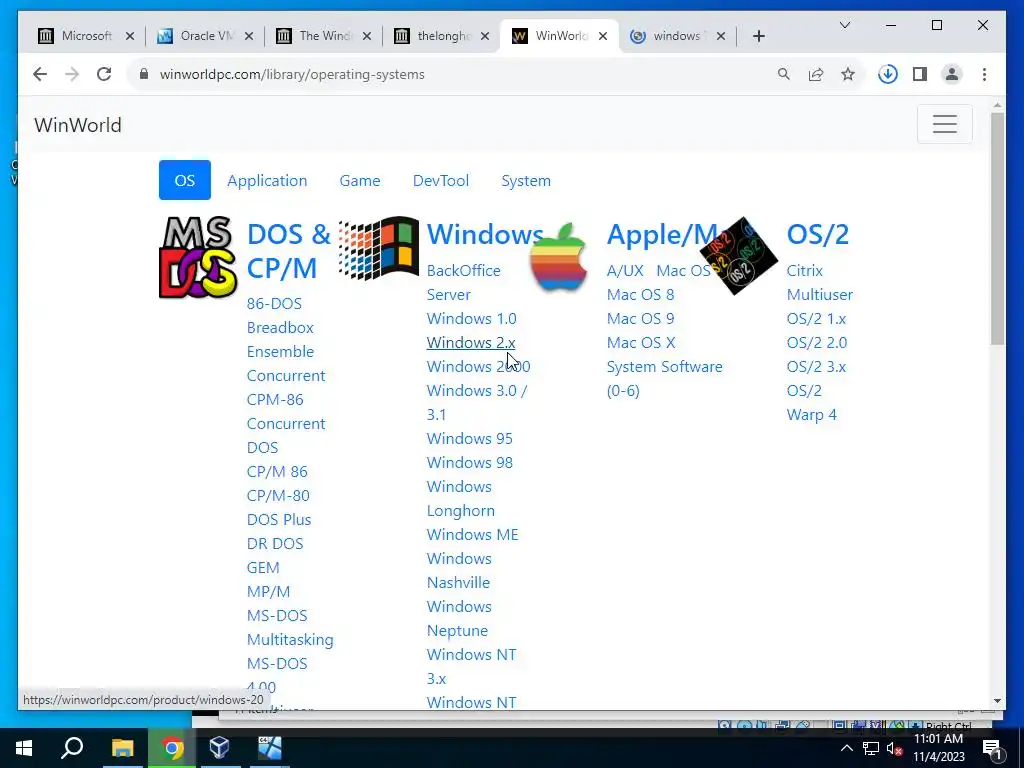Open the Chrome profile avatar

(x=952, y=74)
